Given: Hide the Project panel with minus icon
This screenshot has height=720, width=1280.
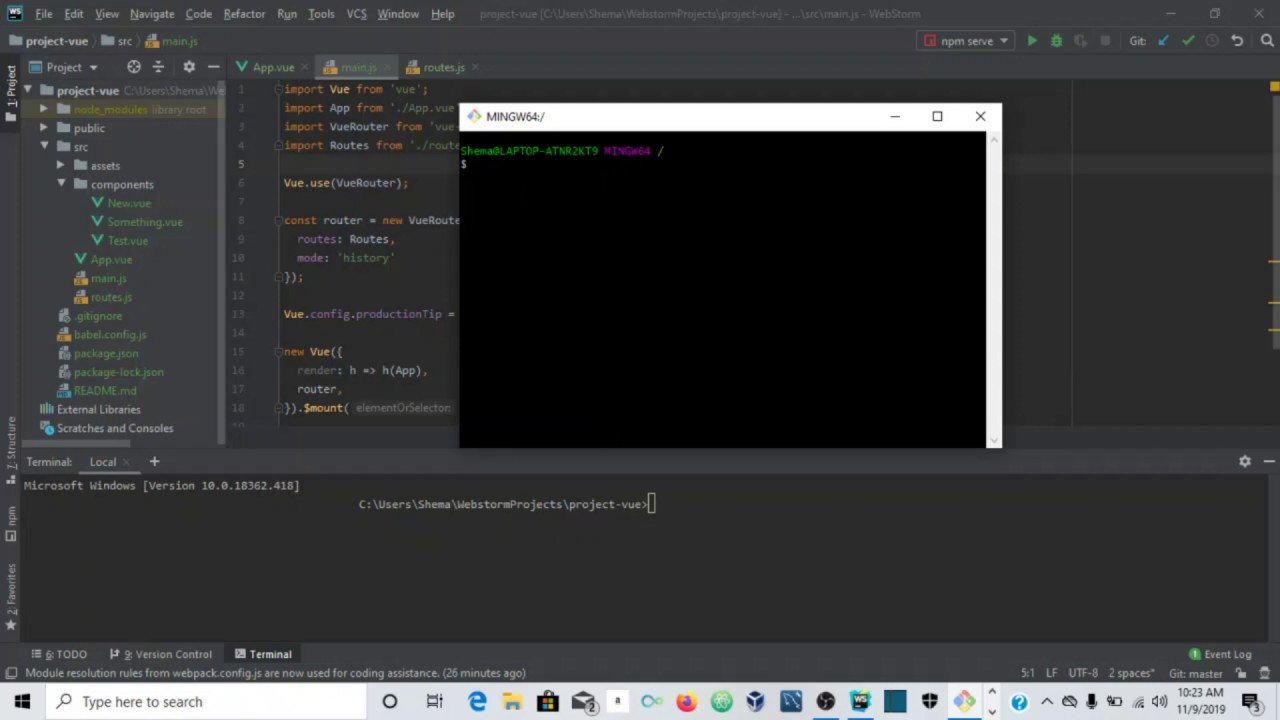Looking at the screenshot, I should click(x=213, y=67).
